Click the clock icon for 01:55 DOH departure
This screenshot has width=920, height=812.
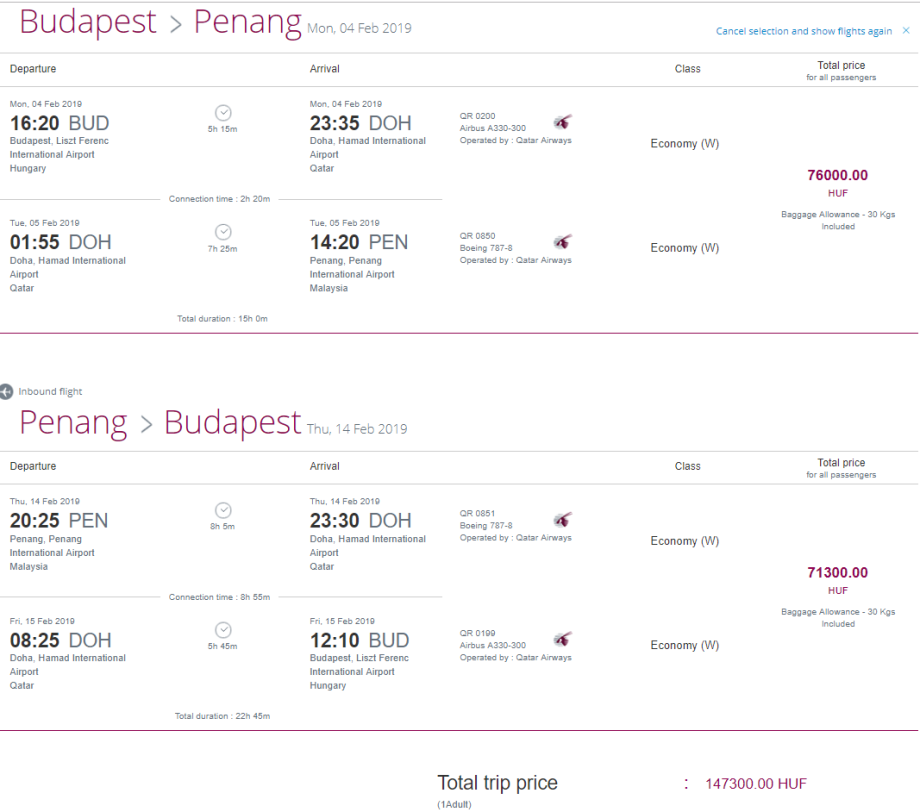click(x=223, y=232)
